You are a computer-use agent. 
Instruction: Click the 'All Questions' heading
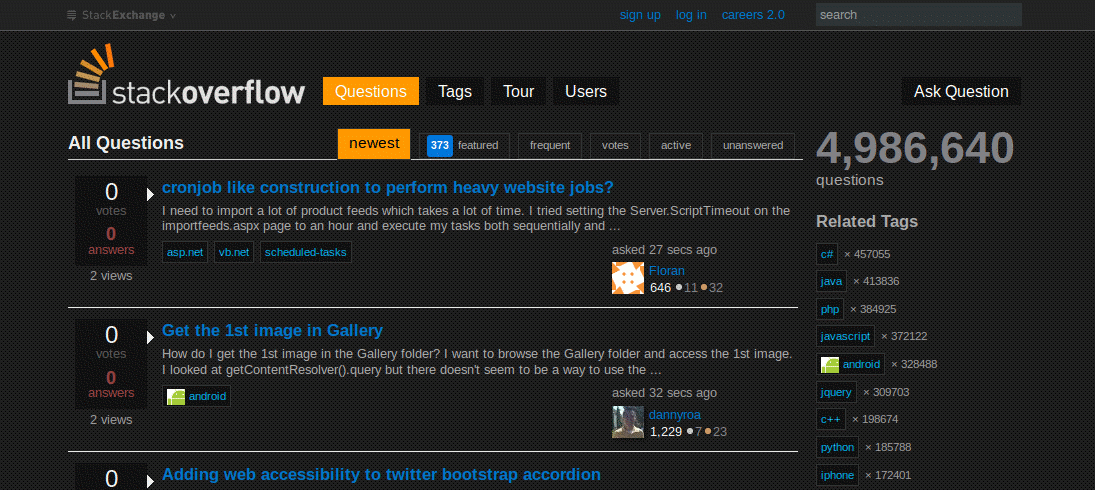click(126, 143)
